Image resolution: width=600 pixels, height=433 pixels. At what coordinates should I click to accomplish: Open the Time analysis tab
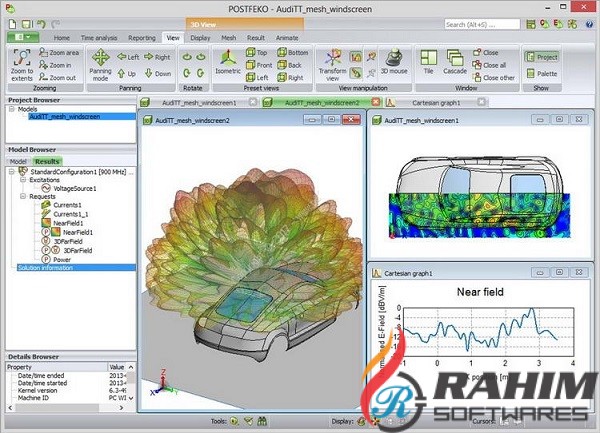tap(99, 38)
